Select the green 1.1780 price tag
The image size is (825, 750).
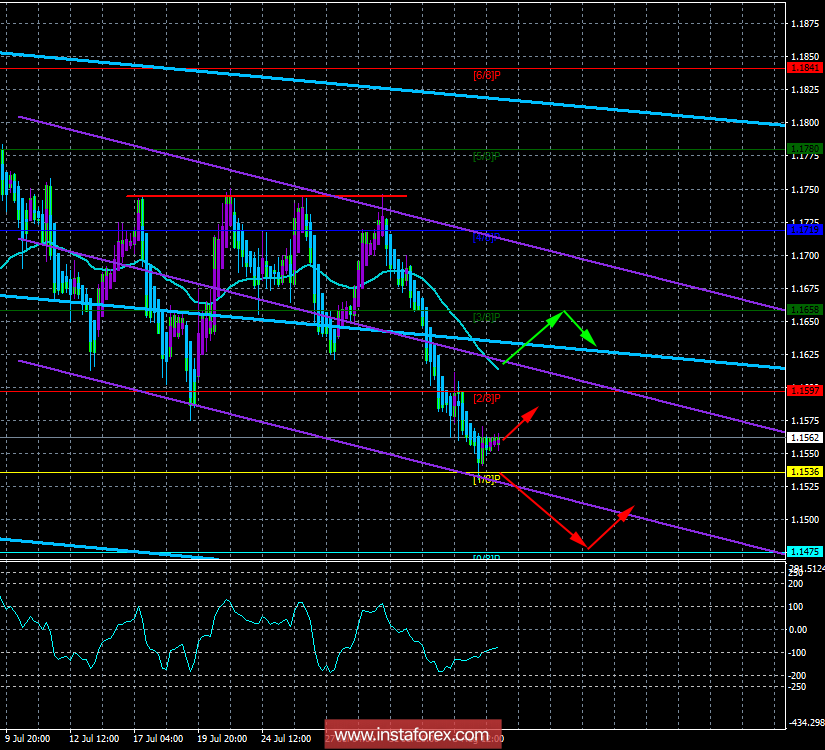point(804,148)
